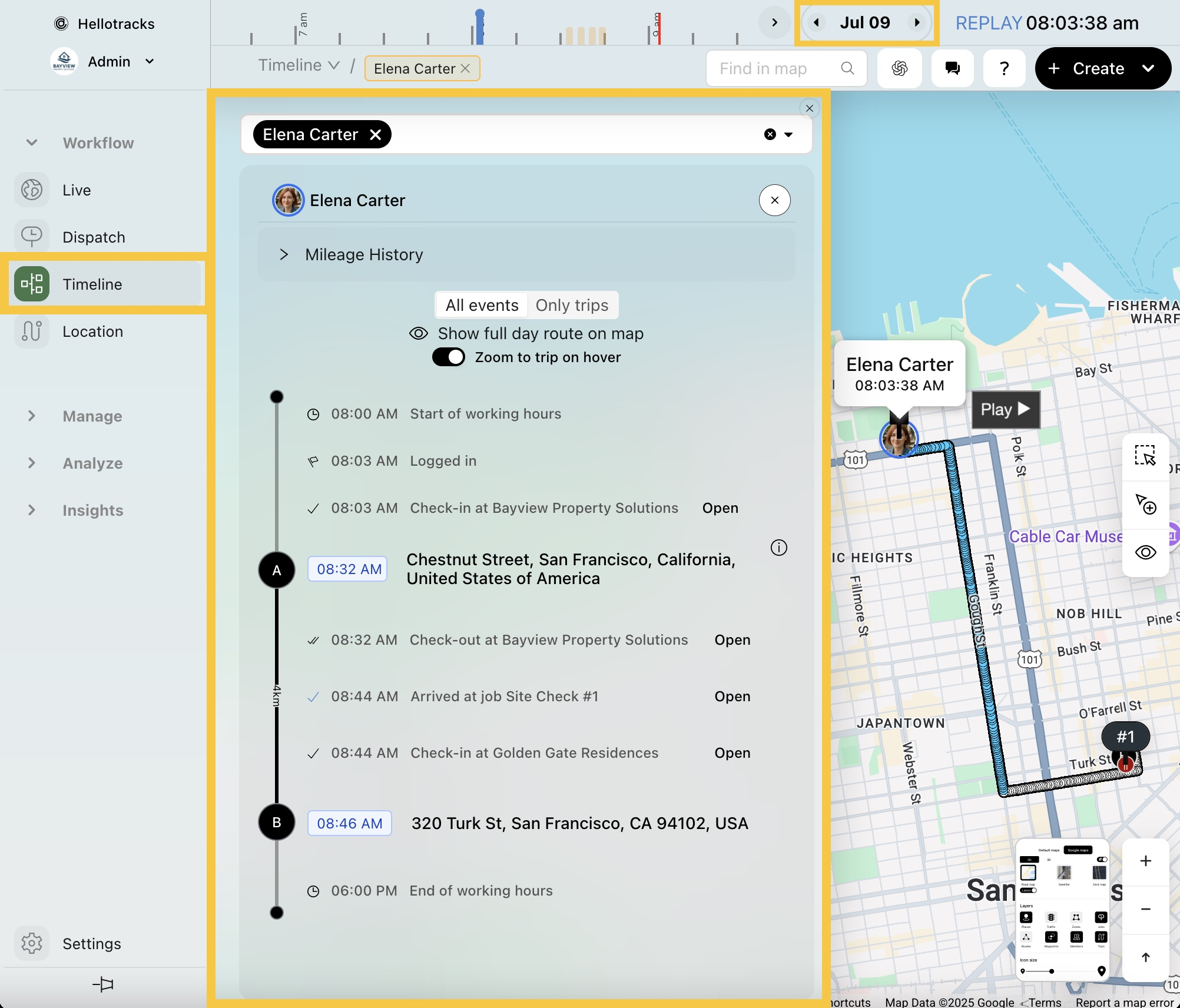Click the #1 job marker on map
Image resolution: width=1180 pixels, height=1008 pixels.
[x=1125, y=737]
